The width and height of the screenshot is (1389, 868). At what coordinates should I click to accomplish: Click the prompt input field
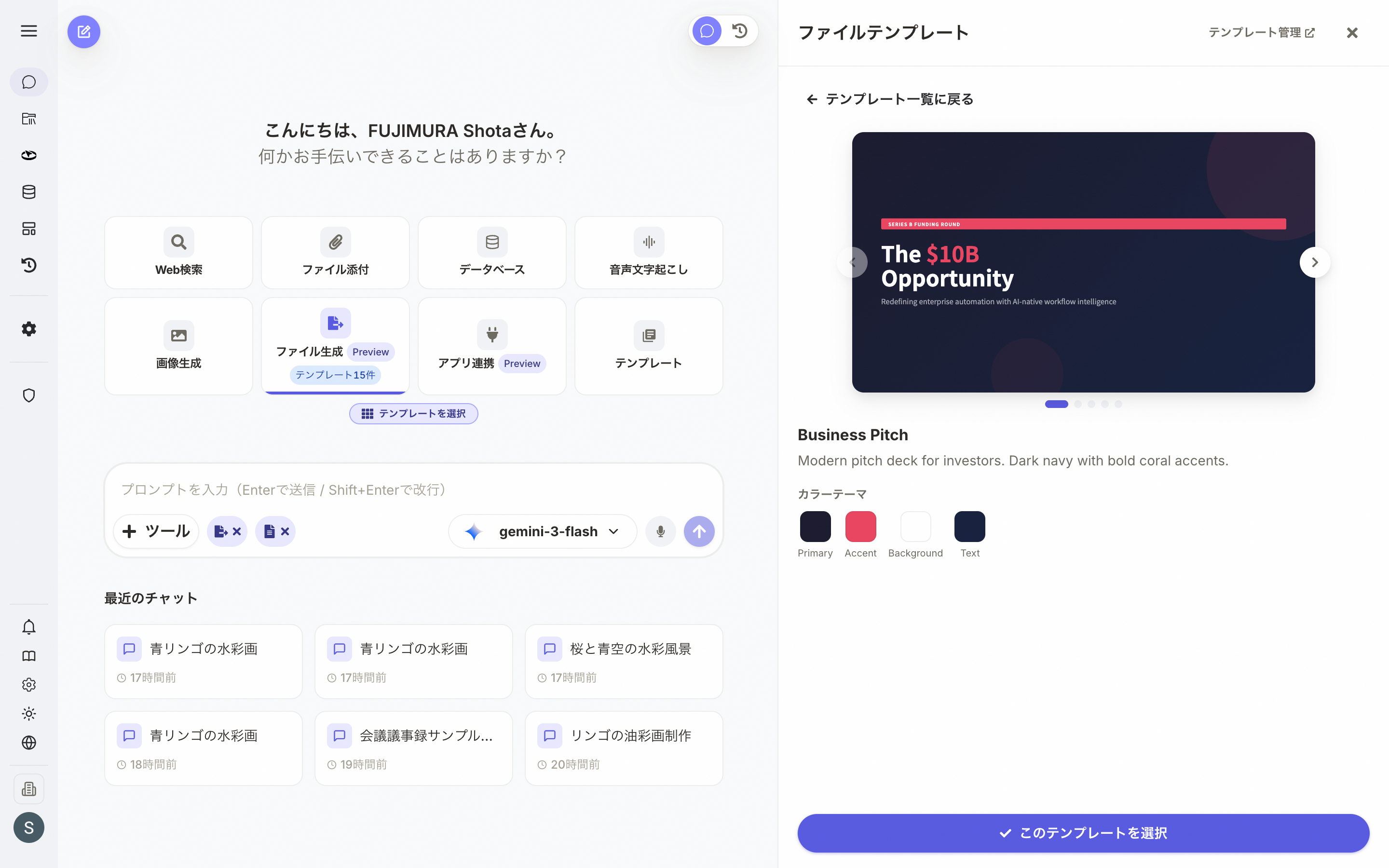coord(413,489)
